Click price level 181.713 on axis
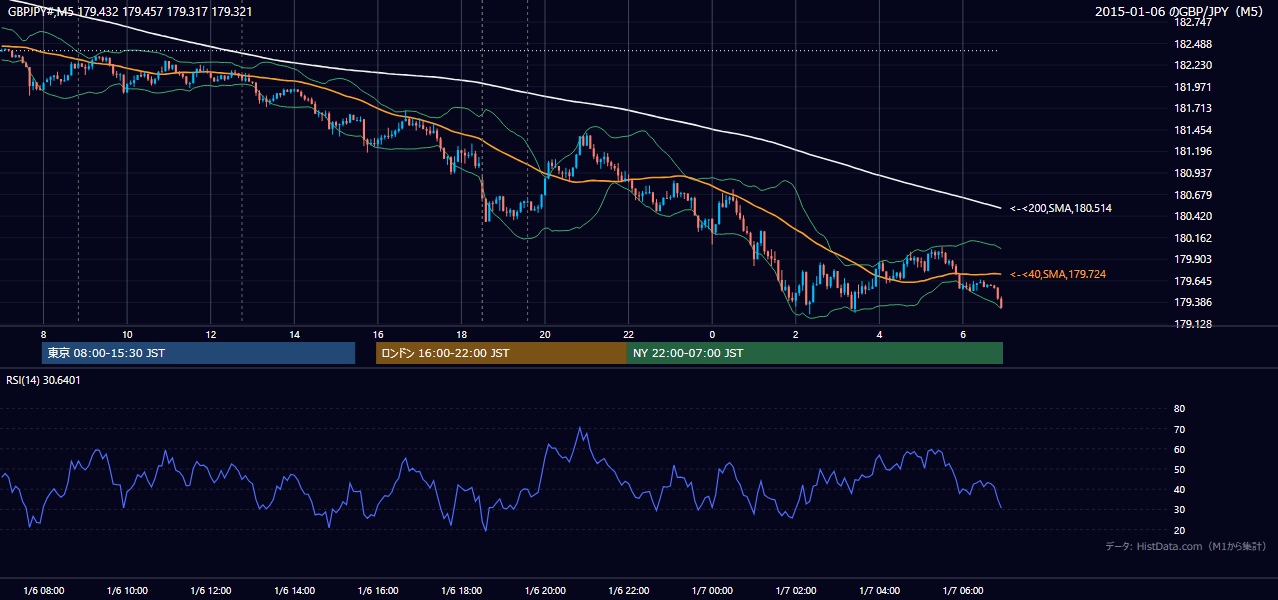The height and width of the screenshot is (600, 1278). pyautogui.click(x=1192, y=108)
